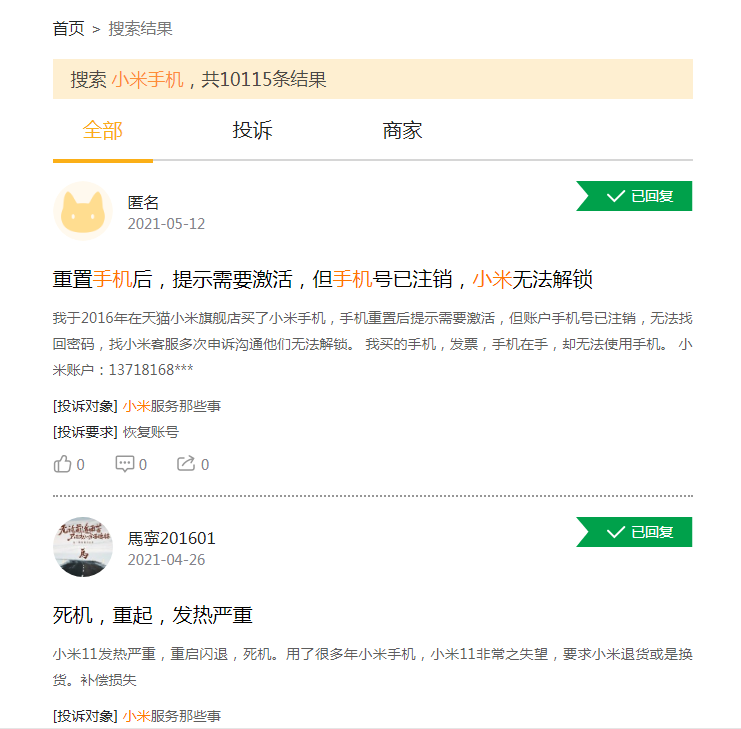
Task: Switch to the 投诉 tab
Action: pos(252,131)
